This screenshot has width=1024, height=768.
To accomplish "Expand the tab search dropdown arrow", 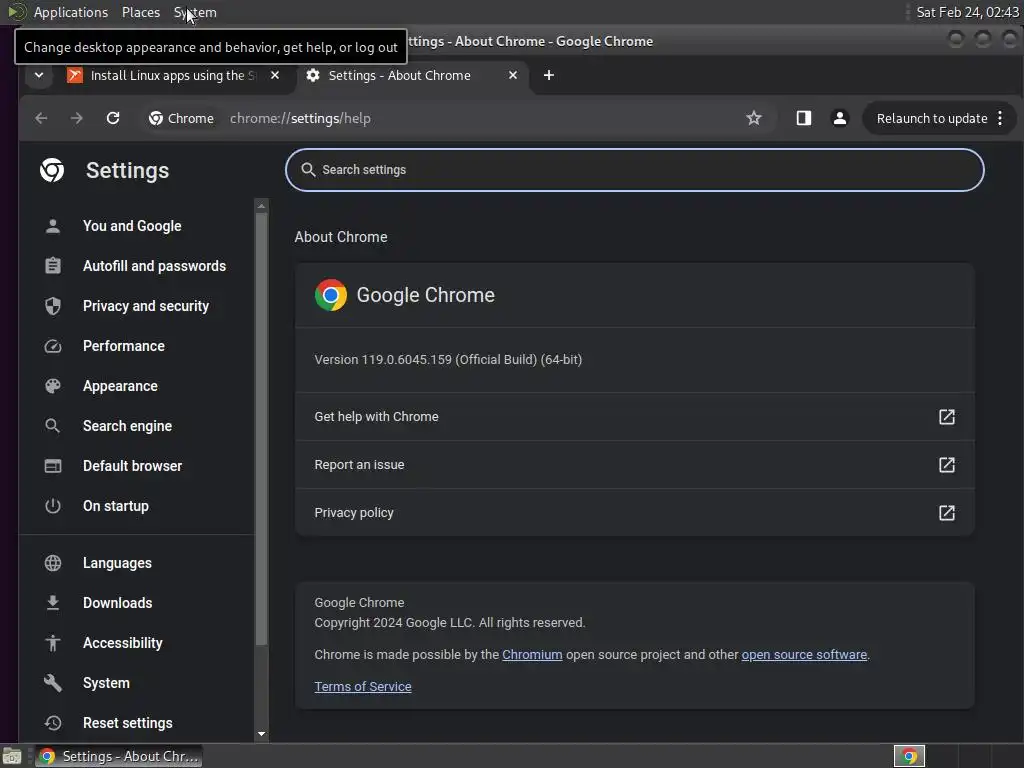I will (39, 75).
